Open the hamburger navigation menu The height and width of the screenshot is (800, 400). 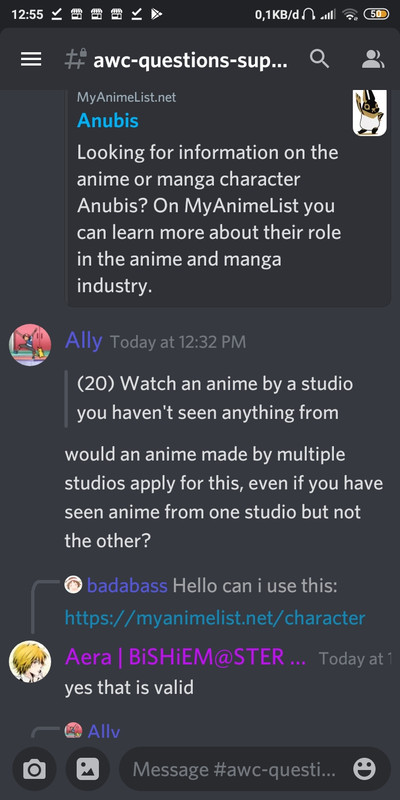31,60
